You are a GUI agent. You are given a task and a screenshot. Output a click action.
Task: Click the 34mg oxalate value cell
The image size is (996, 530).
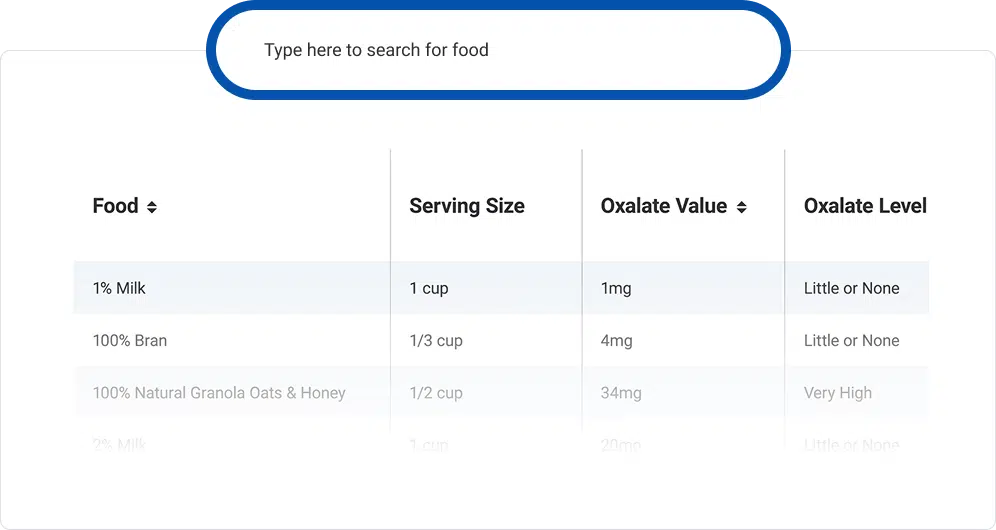621,393
